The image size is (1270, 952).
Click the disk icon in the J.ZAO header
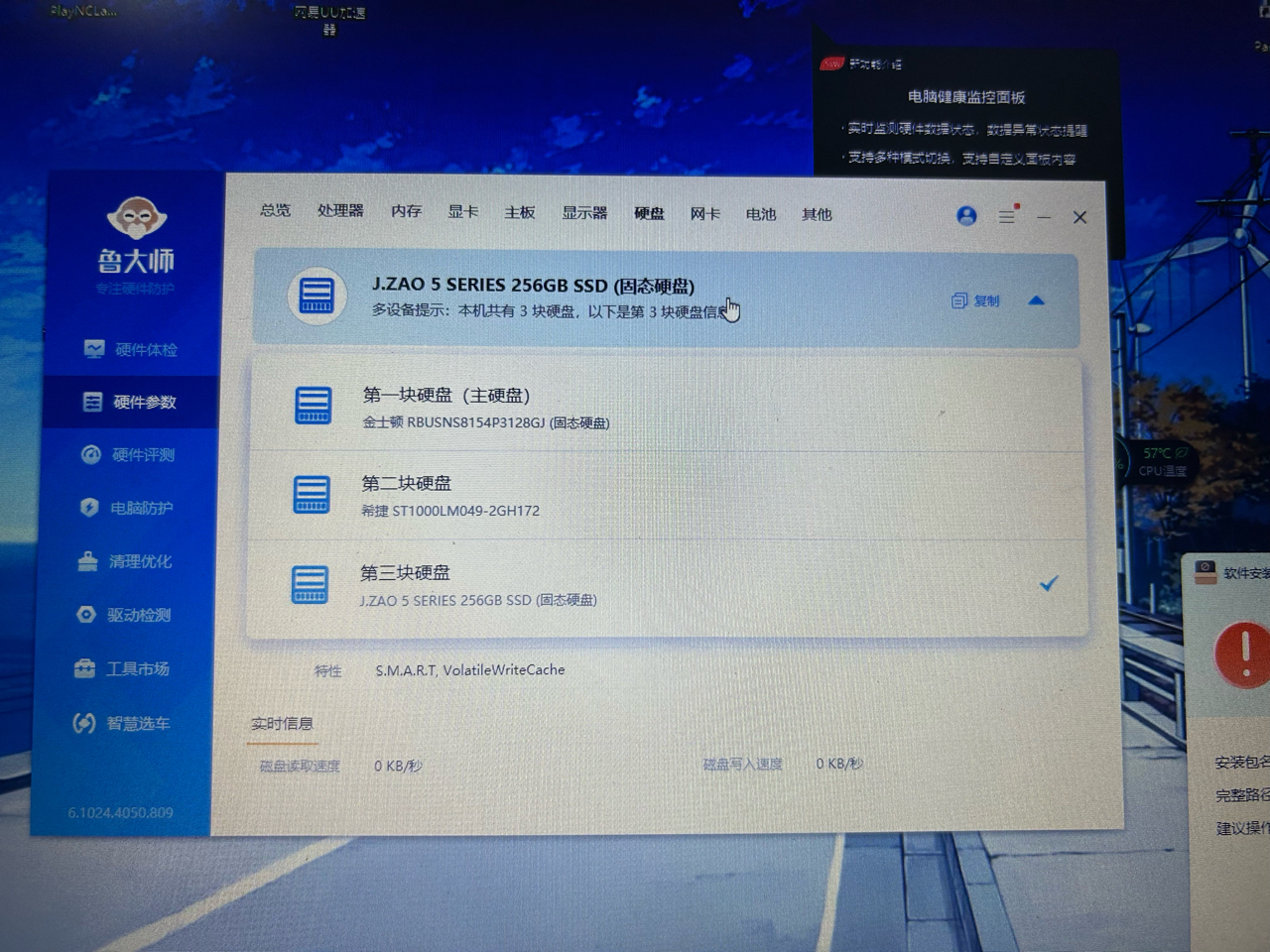[317, 296]
